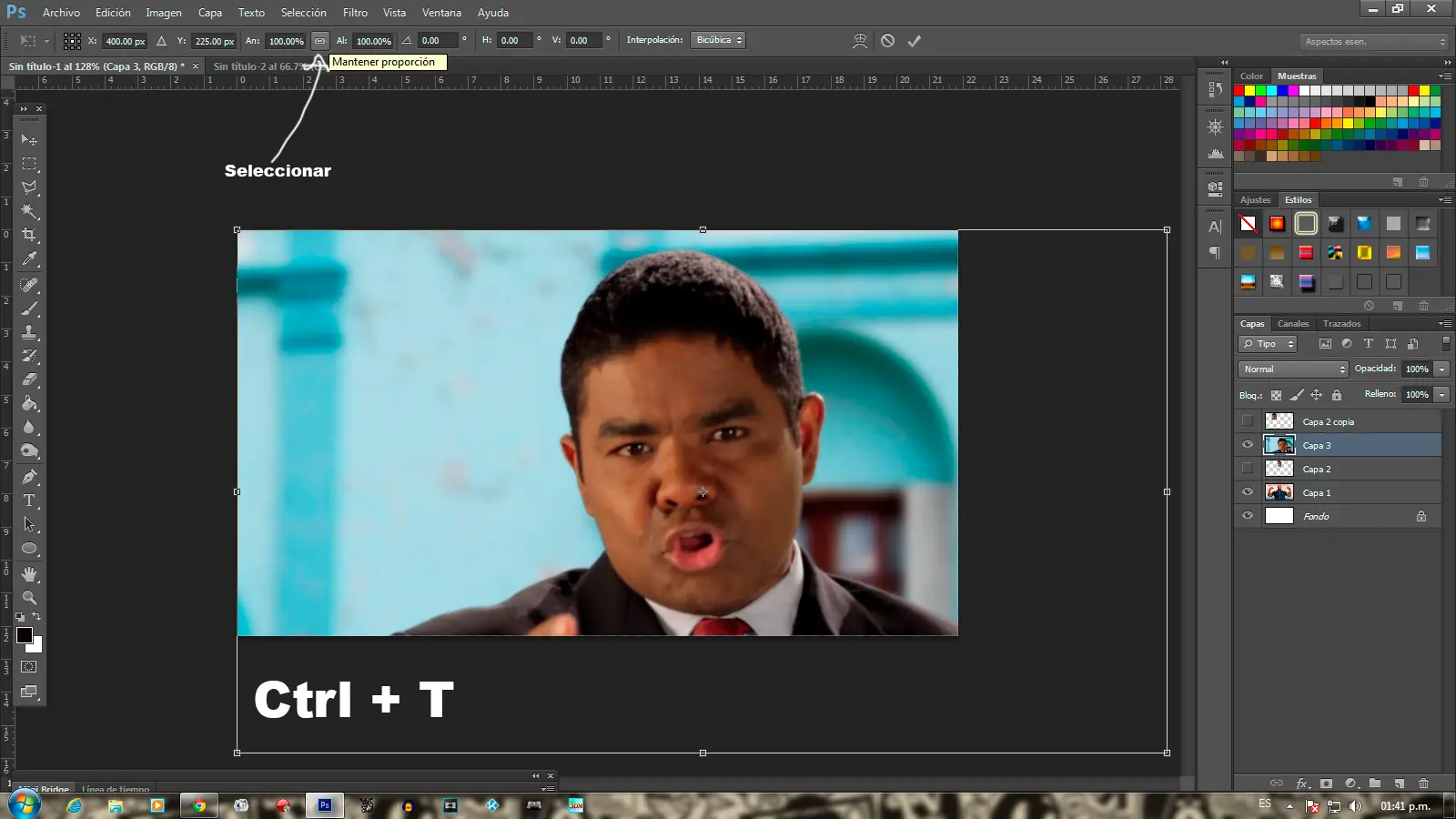Open the Estilos panel flyout menu
Image resolution: width=1456 pixels, height=819 pixels.
[x=1445, y=200]
